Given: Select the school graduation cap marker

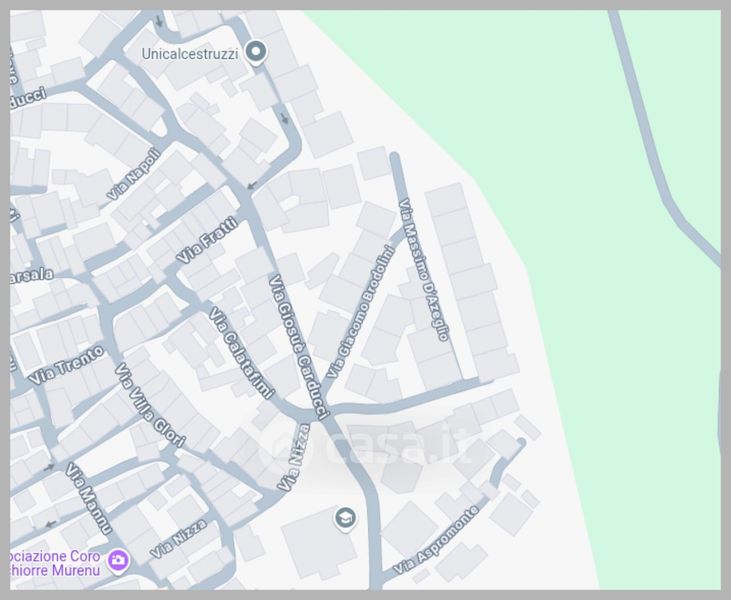Looking at the screenshot, I should pos(345,518).
